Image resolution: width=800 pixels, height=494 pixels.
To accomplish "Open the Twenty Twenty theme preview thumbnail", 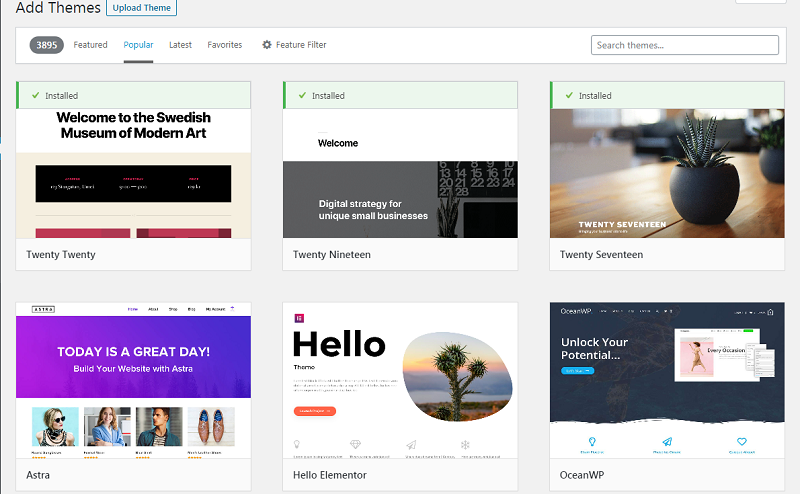I will click(x=133, y=173).
